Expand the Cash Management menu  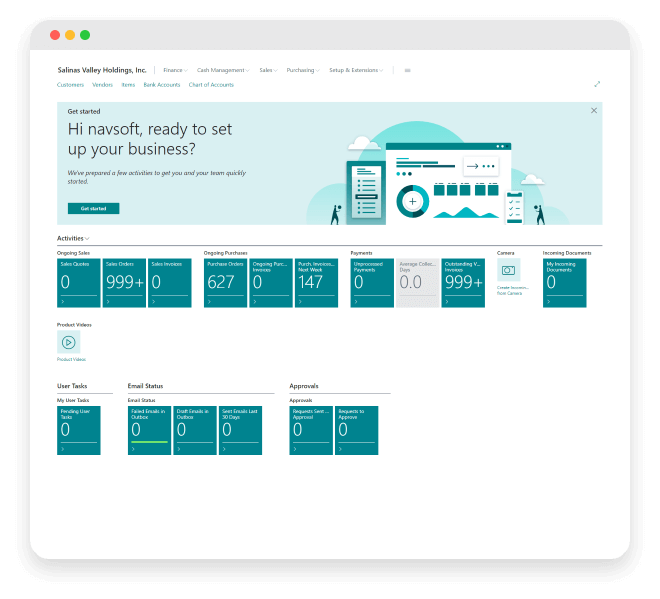click(x=223, y=70)
